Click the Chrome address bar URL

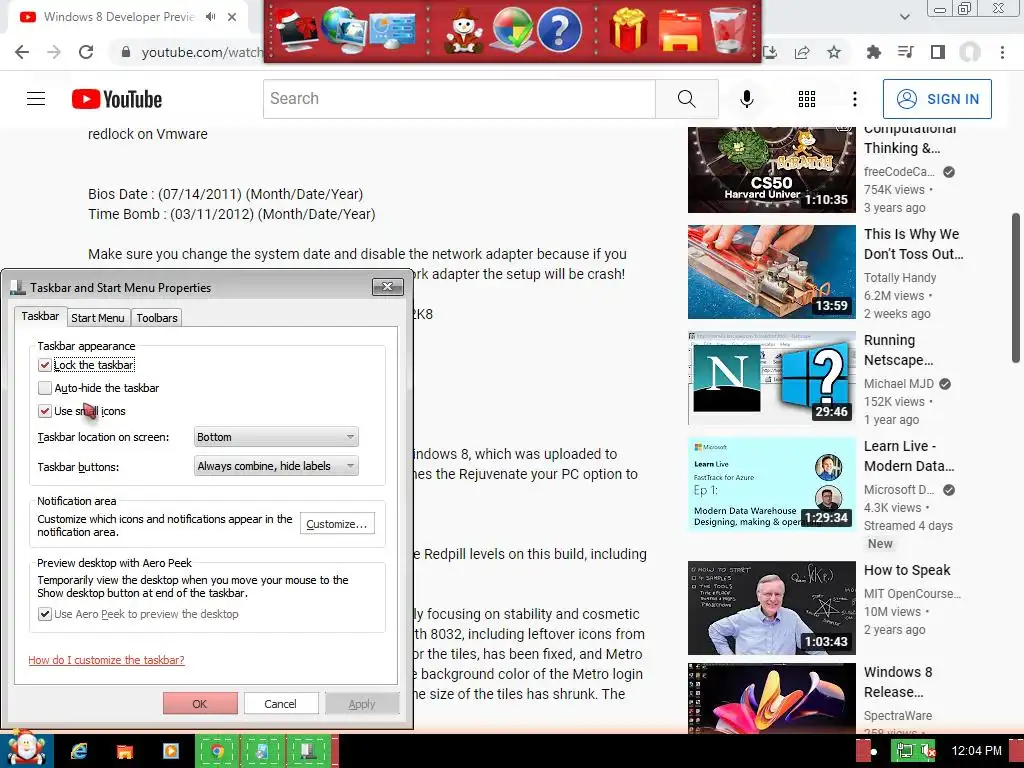pyautogui.click(x=202, y=52)
